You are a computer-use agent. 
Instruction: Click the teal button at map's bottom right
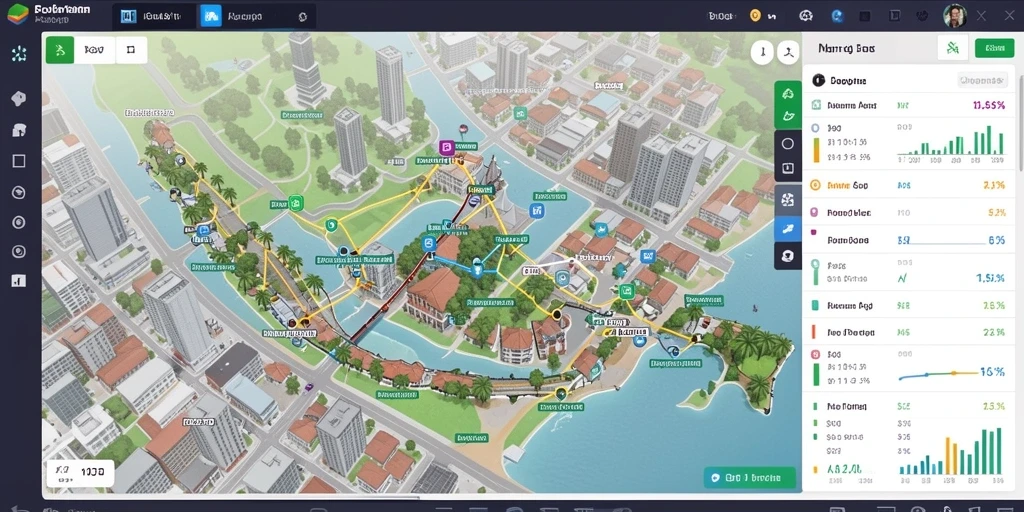[750, 477]
